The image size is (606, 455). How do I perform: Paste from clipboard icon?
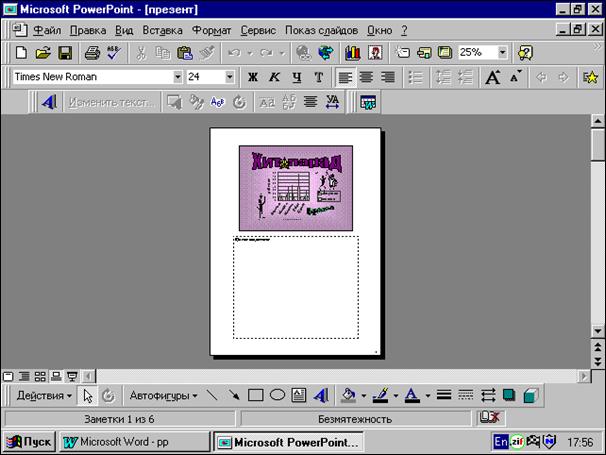click(x=185, y=52)
